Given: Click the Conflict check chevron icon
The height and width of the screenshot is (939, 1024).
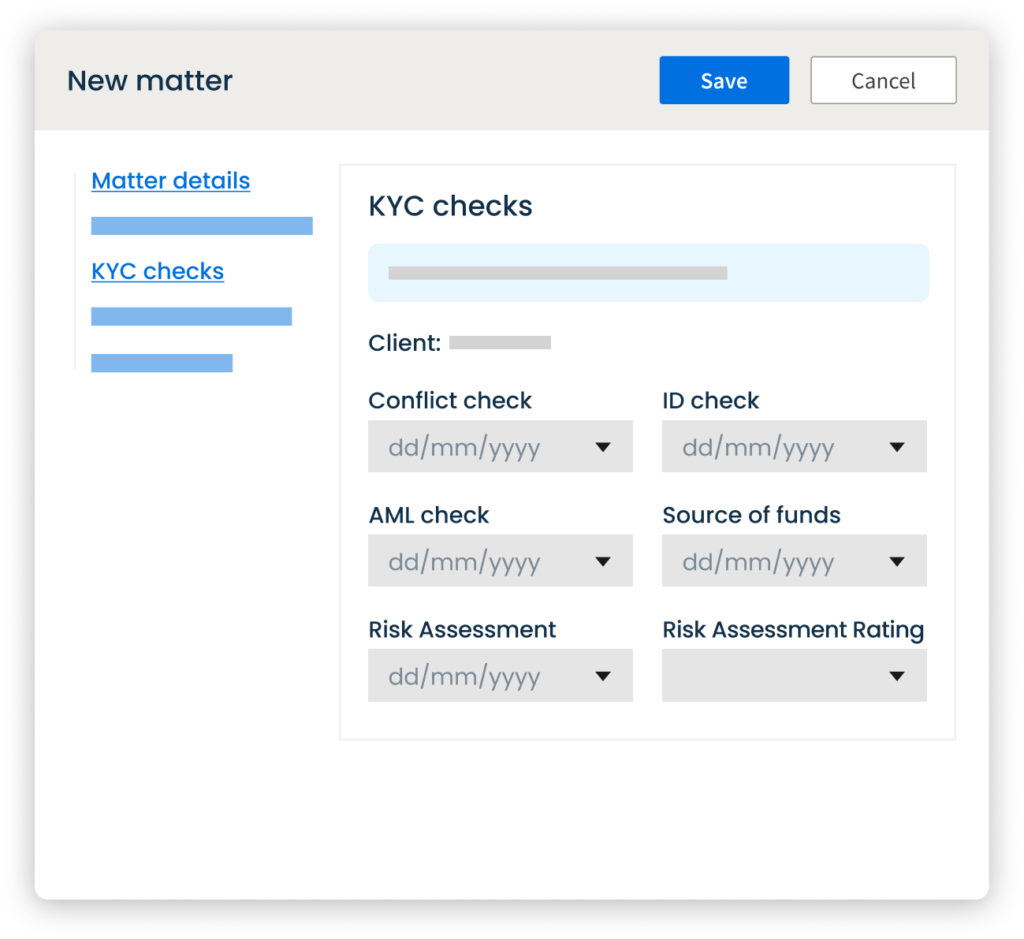Looking at the screenshot, I should 603,446.
